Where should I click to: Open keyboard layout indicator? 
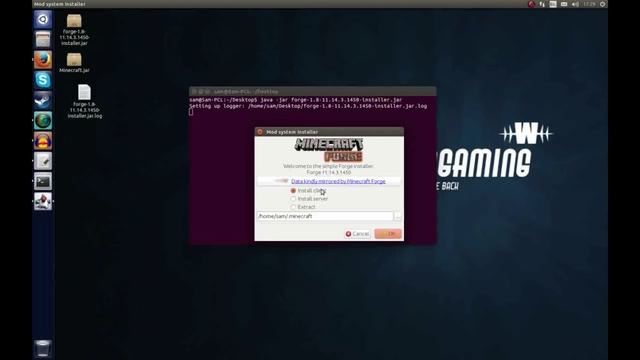pyautogui.click(x=553, y=4)
